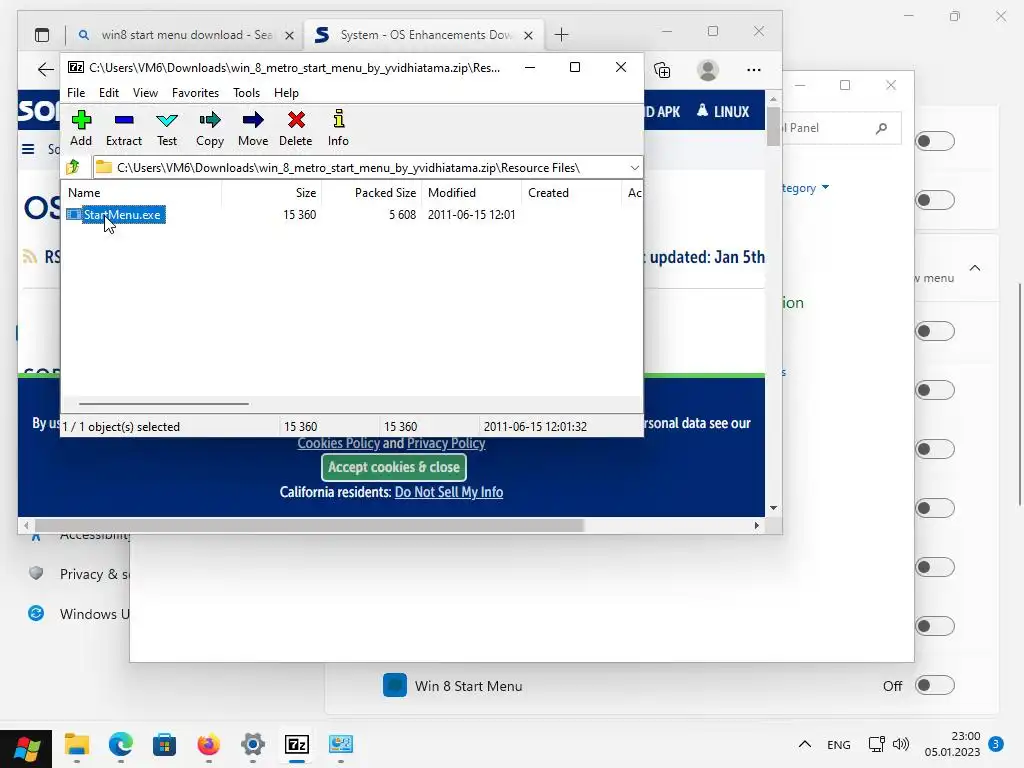Viewport: 1024px width, 768px height.
Task: Open the Edge profile icon
Action: (x=708, y=70)
